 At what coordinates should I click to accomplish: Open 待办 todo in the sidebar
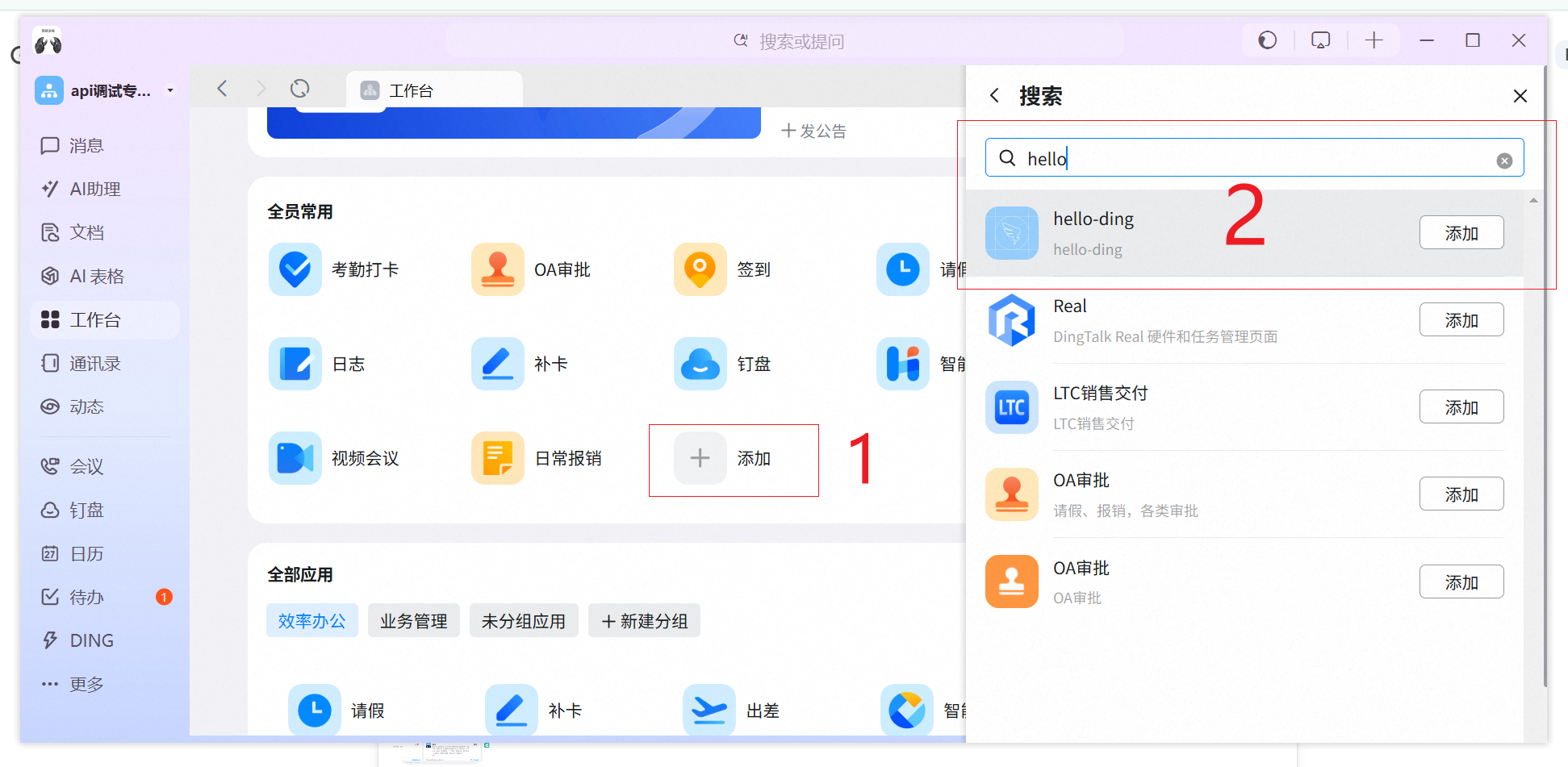tap(105, 597)
